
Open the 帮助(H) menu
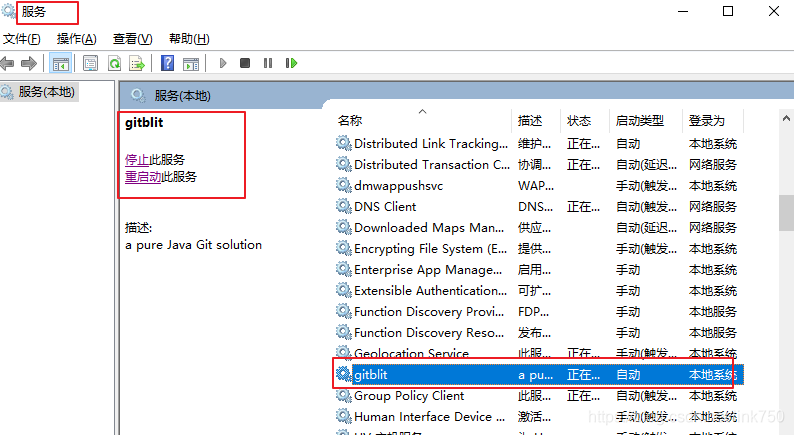pos(189,38)
